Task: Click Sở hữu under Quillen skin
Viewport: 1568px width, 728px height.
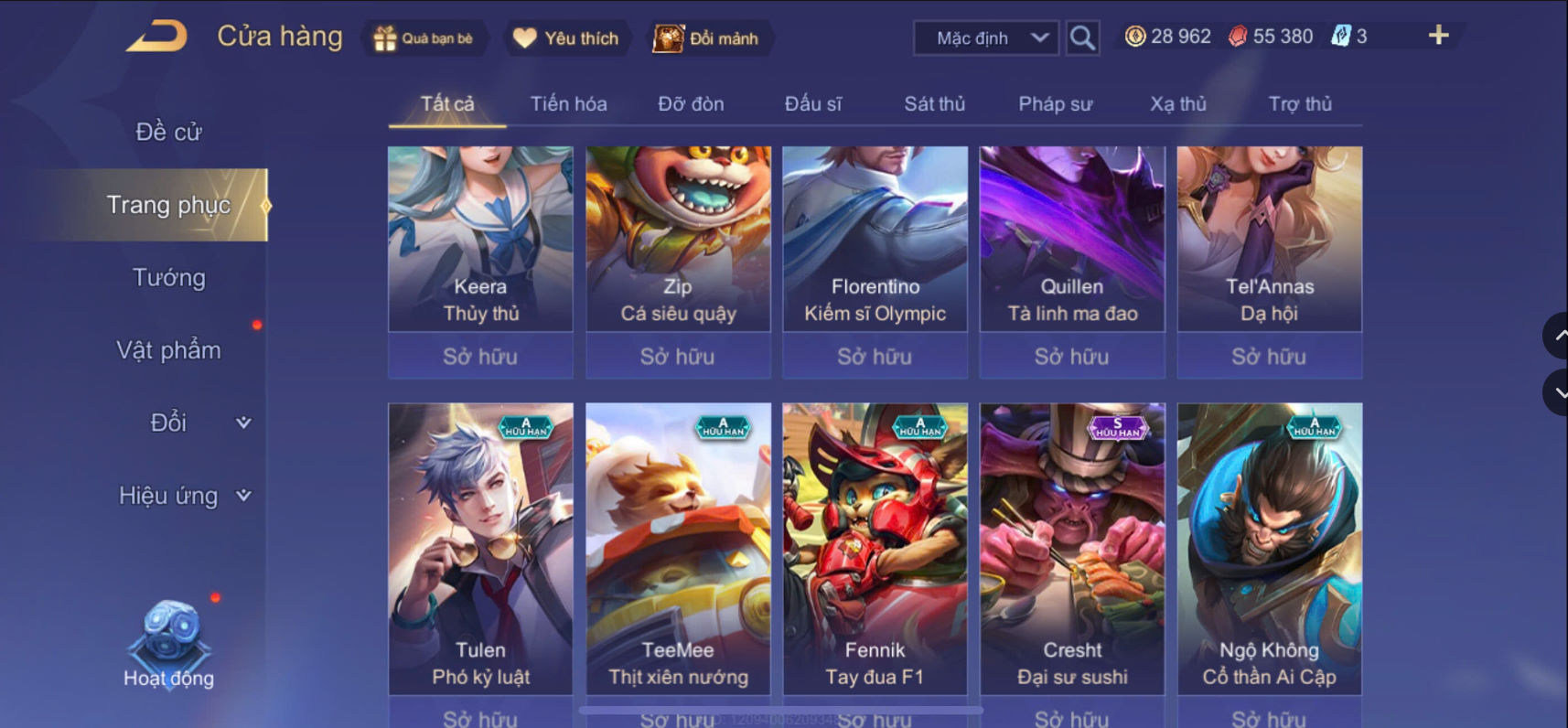Action: tap(1072, 356)
